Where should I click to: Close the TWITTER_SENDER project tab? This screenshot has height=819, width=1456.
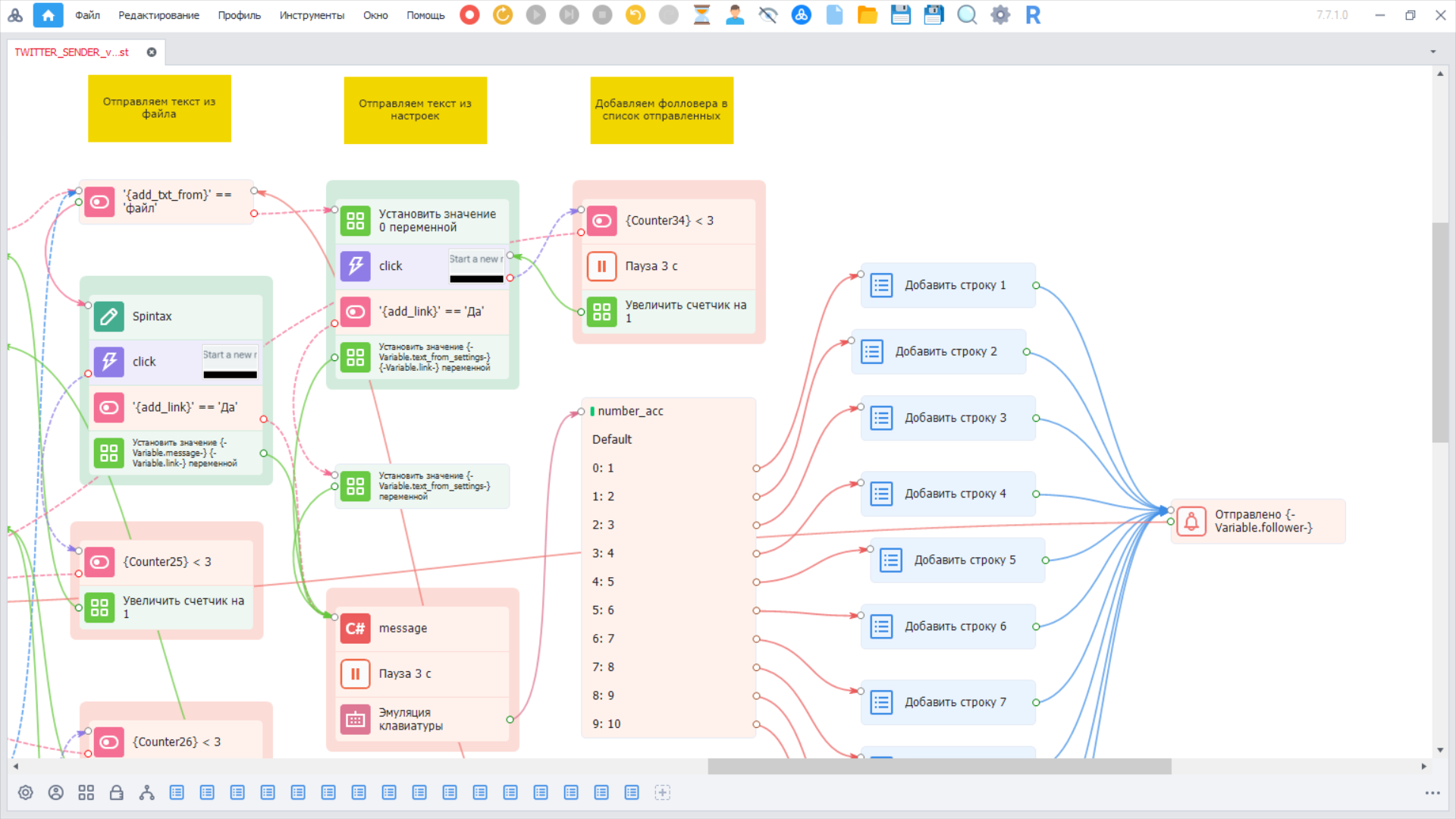click(152, 52)
